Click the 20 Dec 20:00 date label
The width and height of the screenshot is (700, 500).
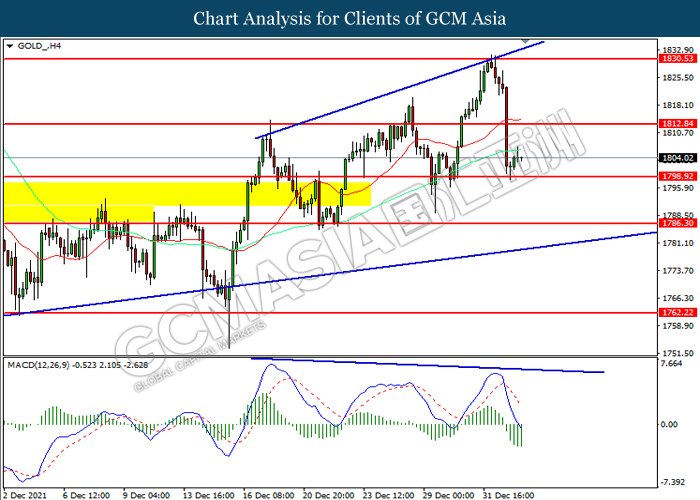[329, 495]
